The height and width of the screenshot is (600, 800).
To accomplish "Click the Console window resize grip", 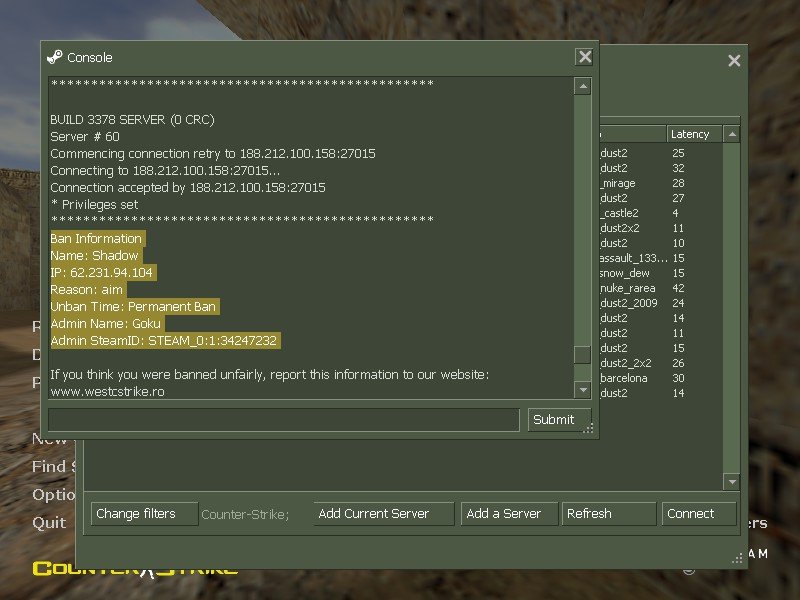I will 588,429.
